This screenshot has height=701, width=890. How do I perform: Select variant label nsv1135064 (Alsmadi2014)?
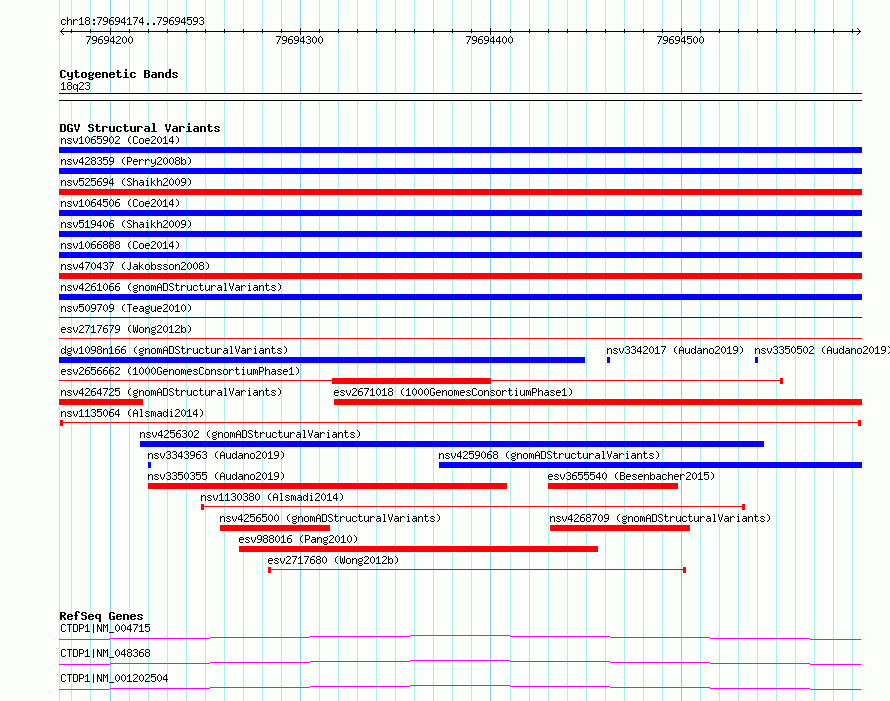pos(132,413)
